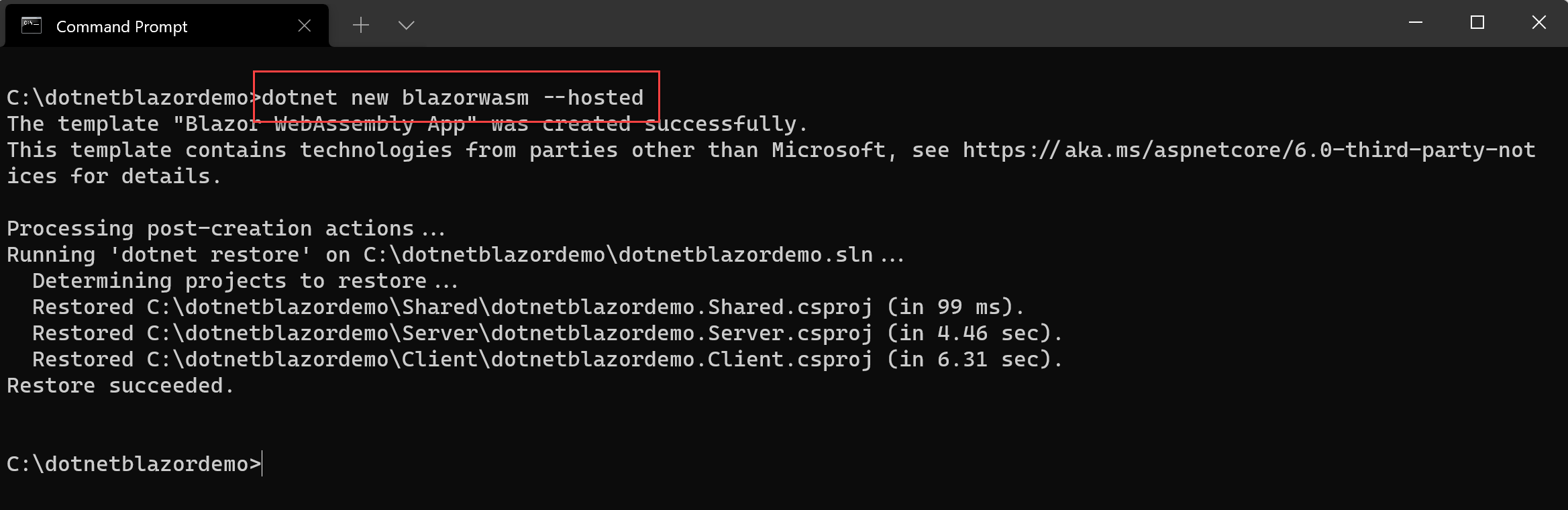
Task: Minimize the terminal window
Action: pos(1416,23)
